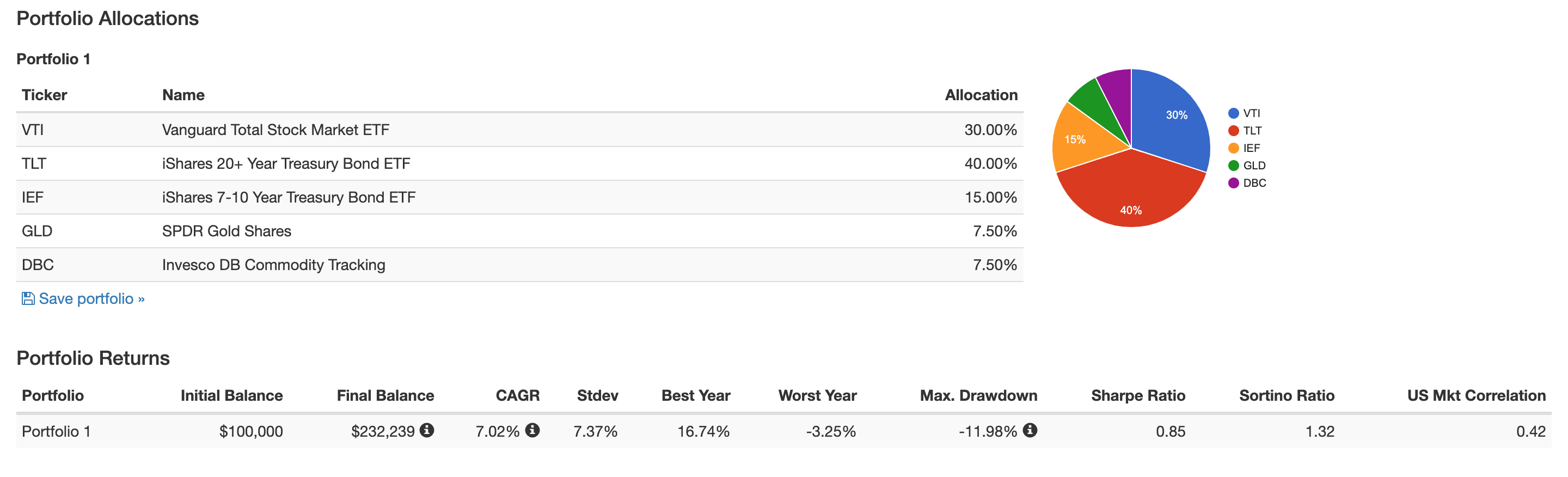Click the red TLT legend dot
Screen dimensions: 1568x477
pyautogui.click(x=1234, y=131)
